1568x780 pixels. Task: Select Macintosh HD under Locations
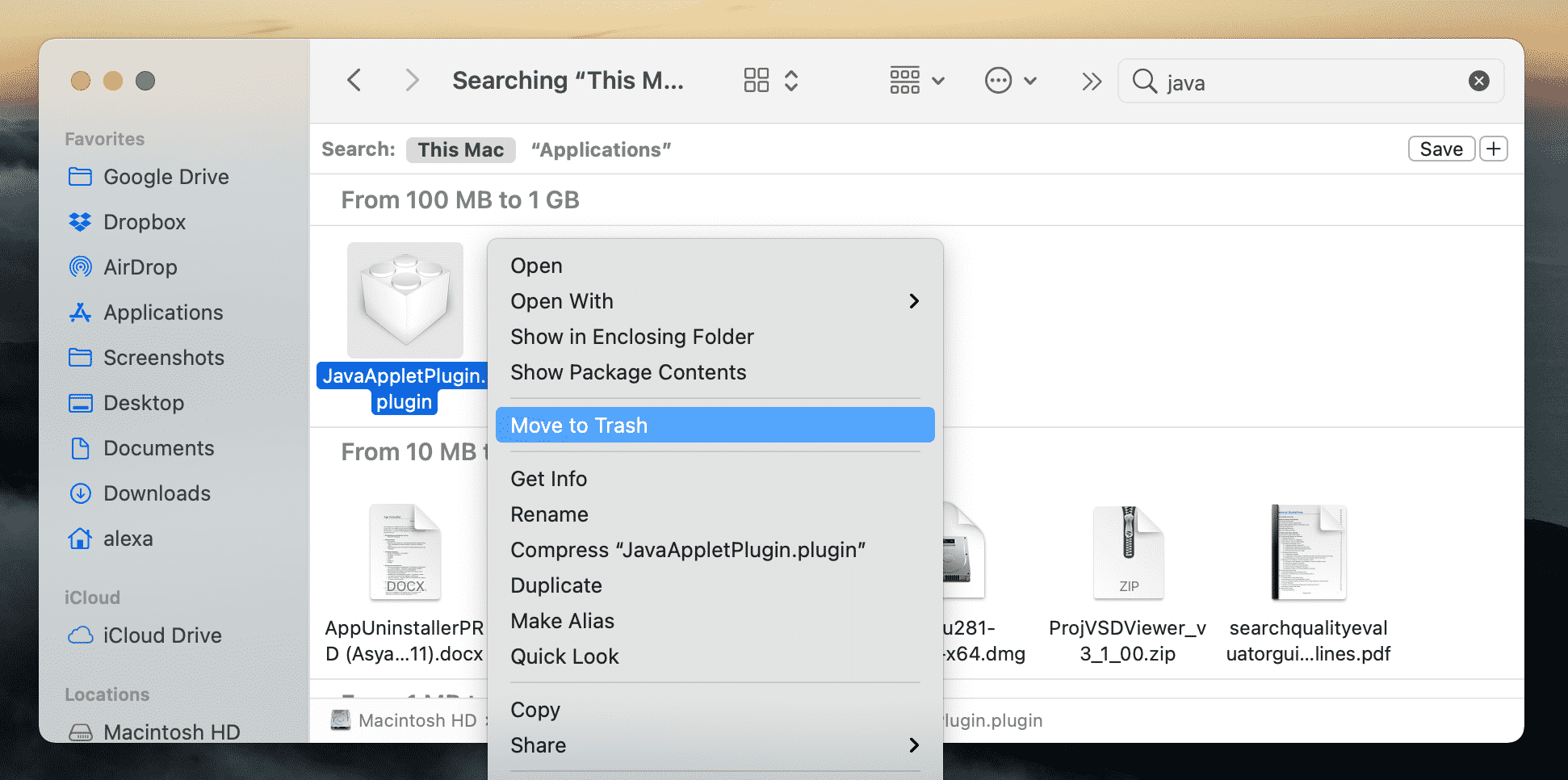click(x=173, y=732)
